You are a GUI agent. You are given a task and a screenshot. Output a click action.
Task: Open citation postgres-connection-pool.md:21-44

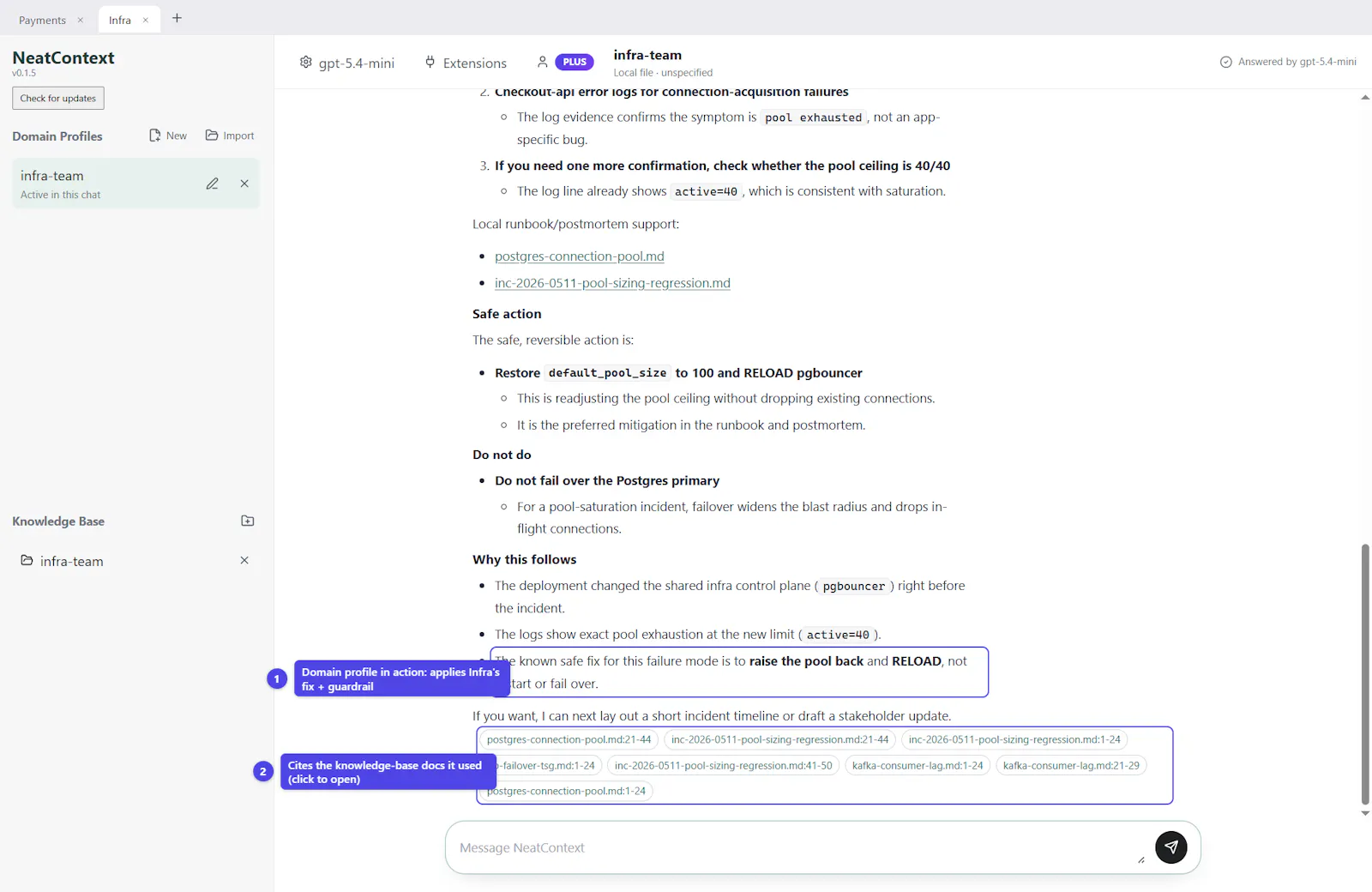tap(569, 739)
